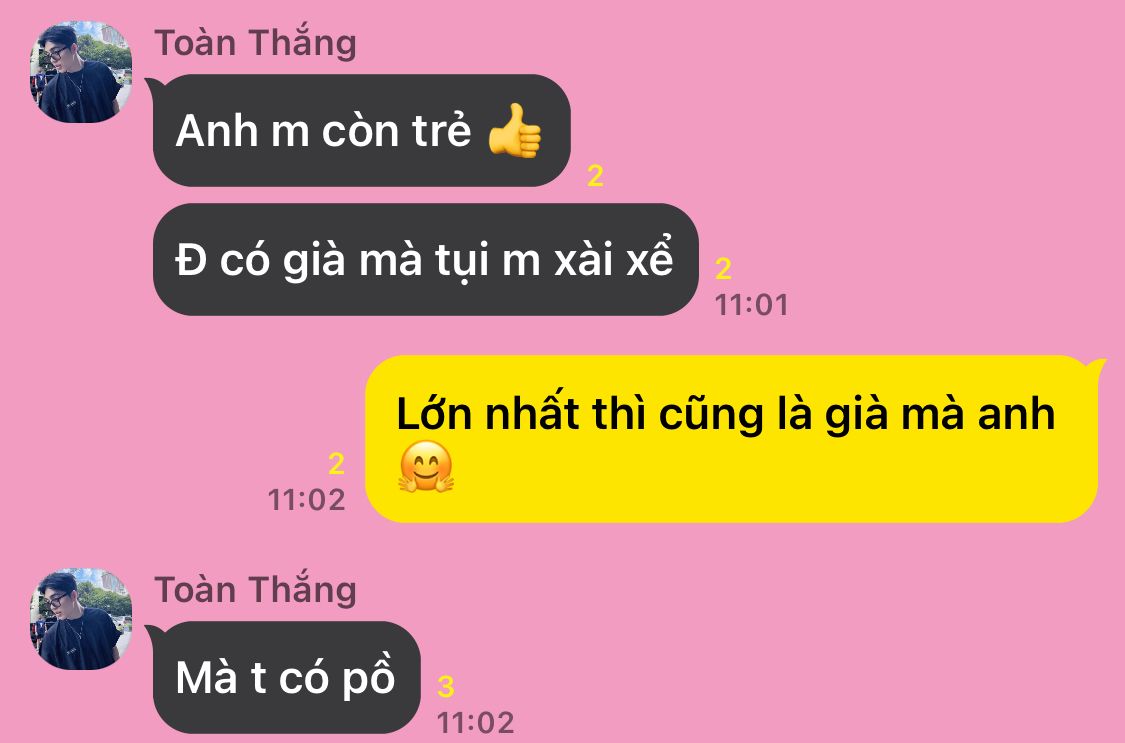
Task: Select the 'Đ có già mà tụi m xài xể' bubble
Action: click(x=425, y=260)
